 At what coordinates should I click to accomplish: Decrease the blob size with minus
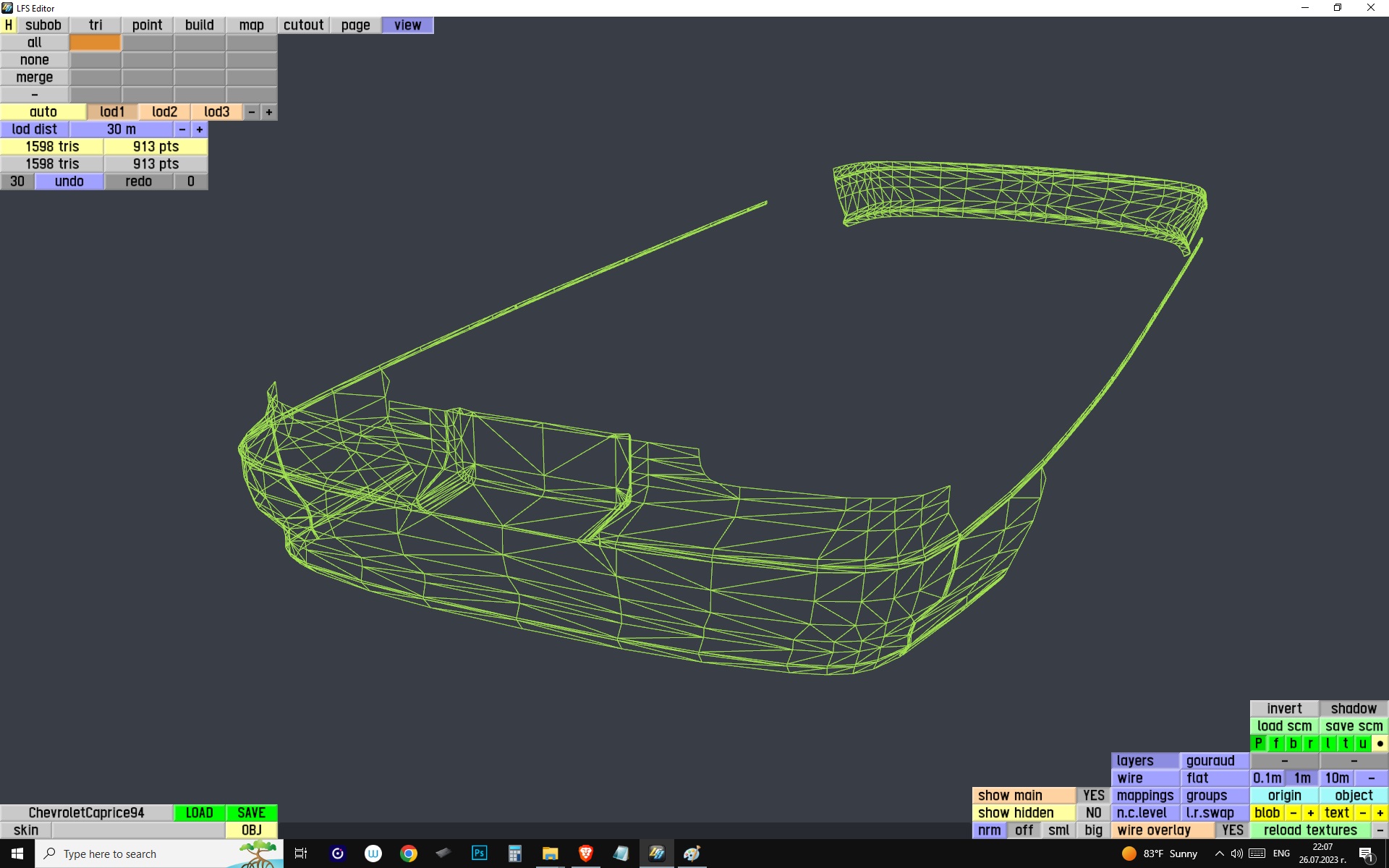[1293, 813]
